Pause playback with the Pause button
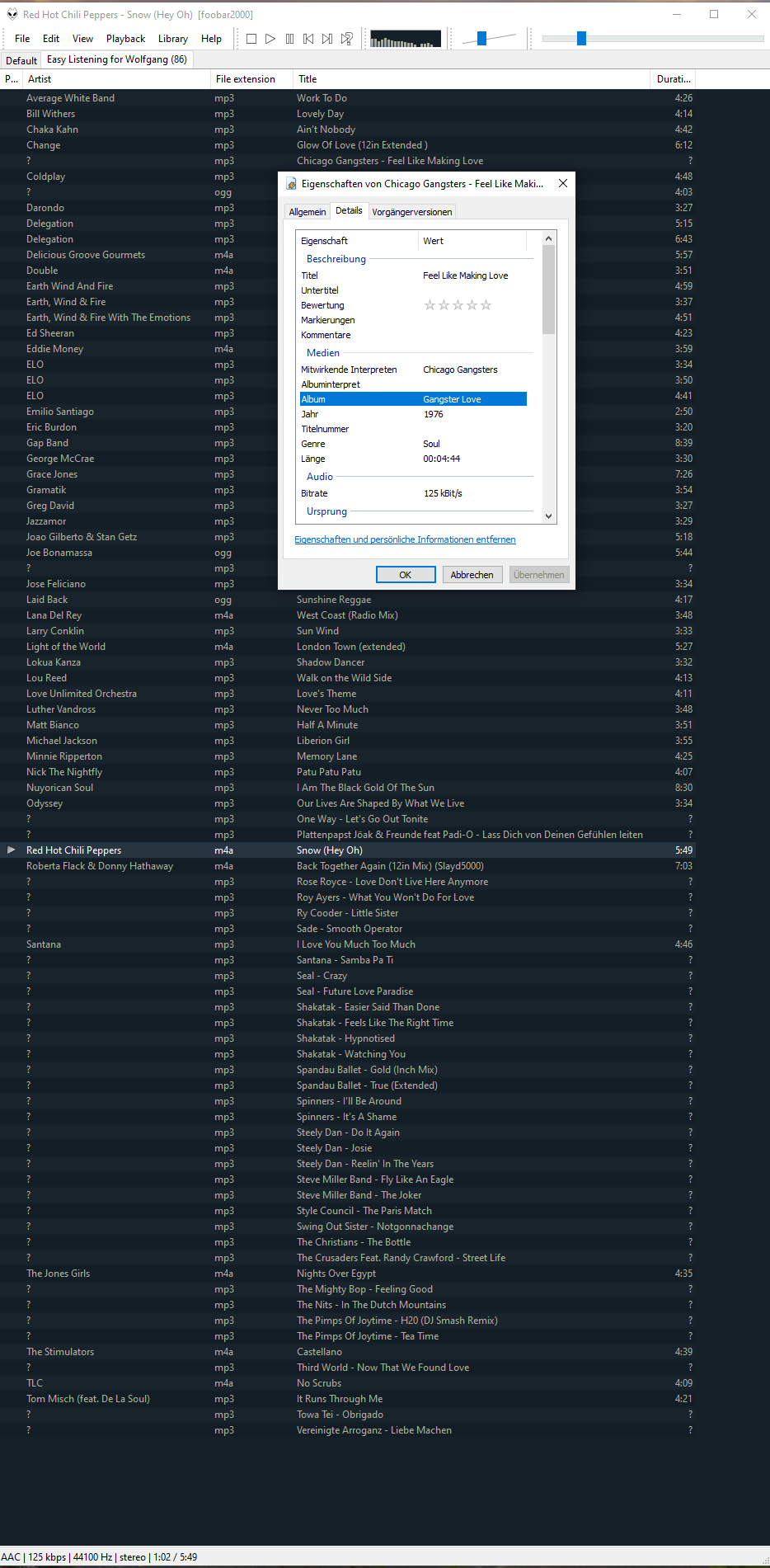The width and height of the screenshot is (770, 1568). [x=289, y=39]
